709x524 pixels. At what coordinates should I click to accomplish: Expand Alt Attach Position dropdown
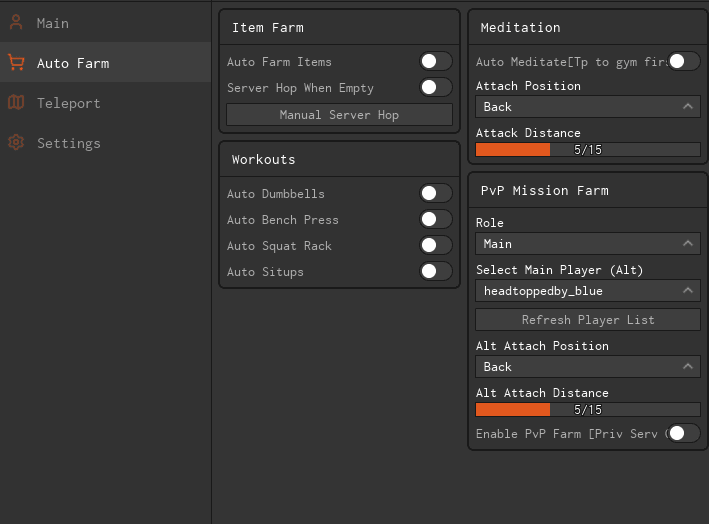(587, 367)
